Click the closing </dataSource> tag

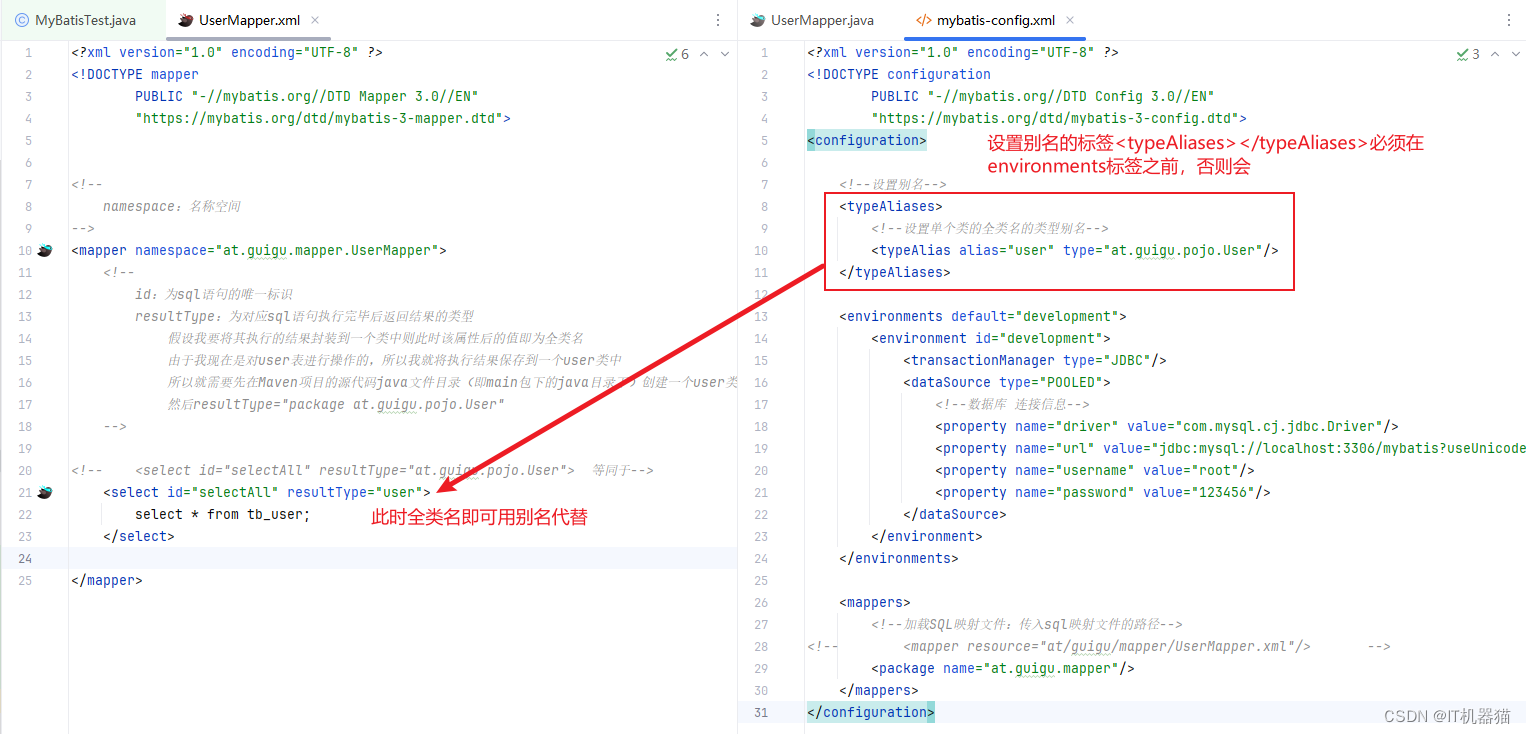pyautogui.click(x=955, y=514)
